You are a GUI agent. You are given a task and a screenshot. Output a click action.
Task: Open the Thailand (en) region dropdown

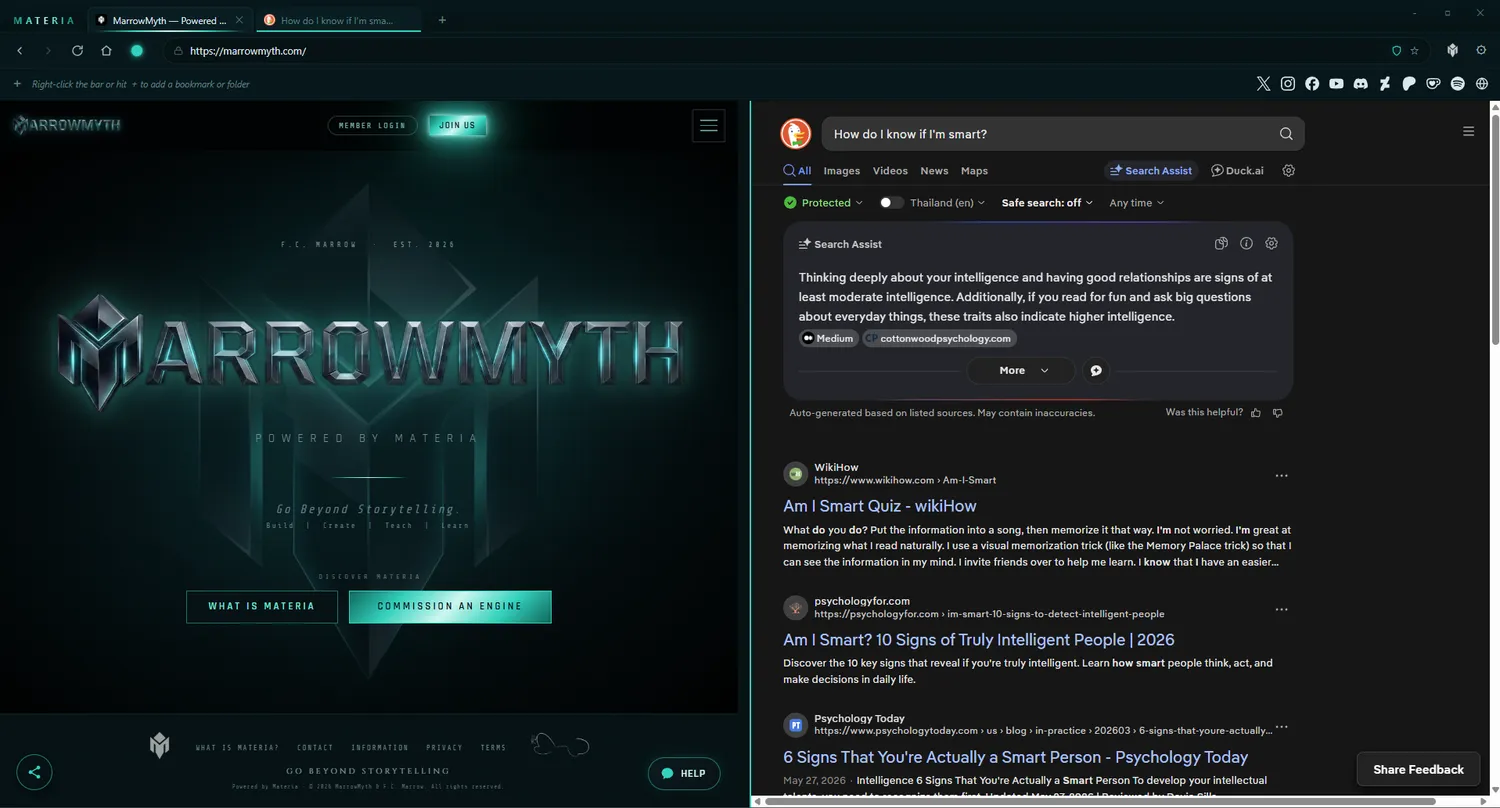(x=947, y=202)
